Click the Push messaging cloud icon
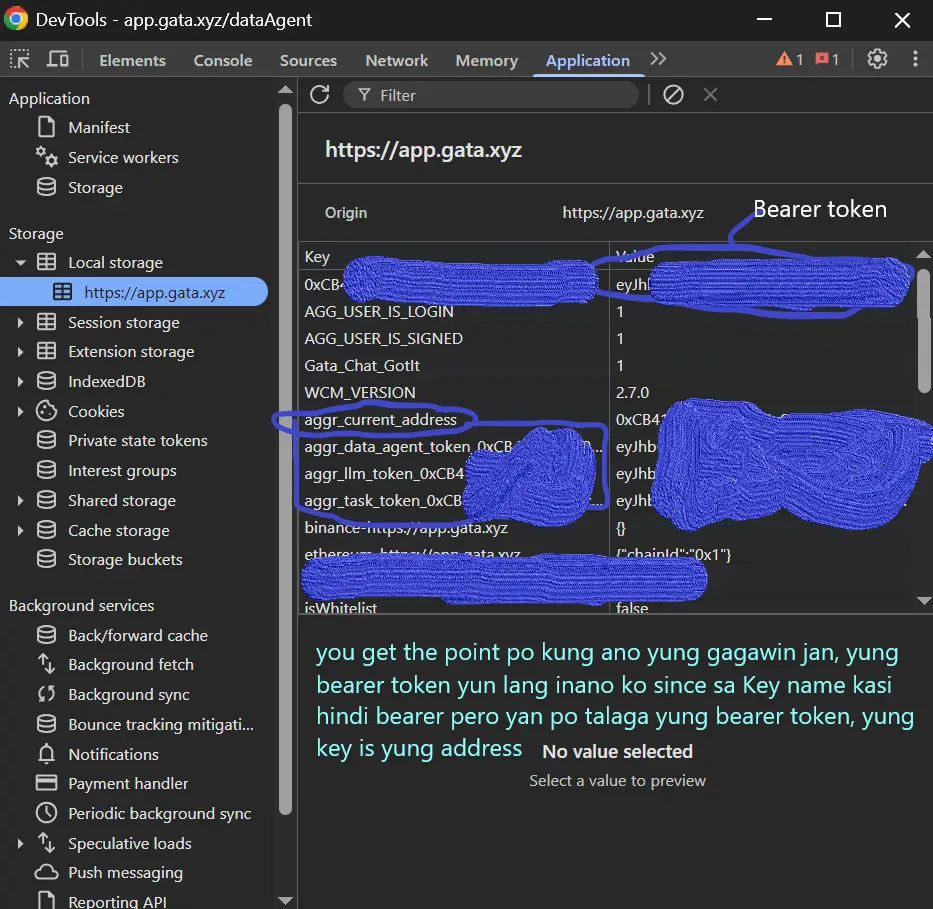 coord(46,872)
